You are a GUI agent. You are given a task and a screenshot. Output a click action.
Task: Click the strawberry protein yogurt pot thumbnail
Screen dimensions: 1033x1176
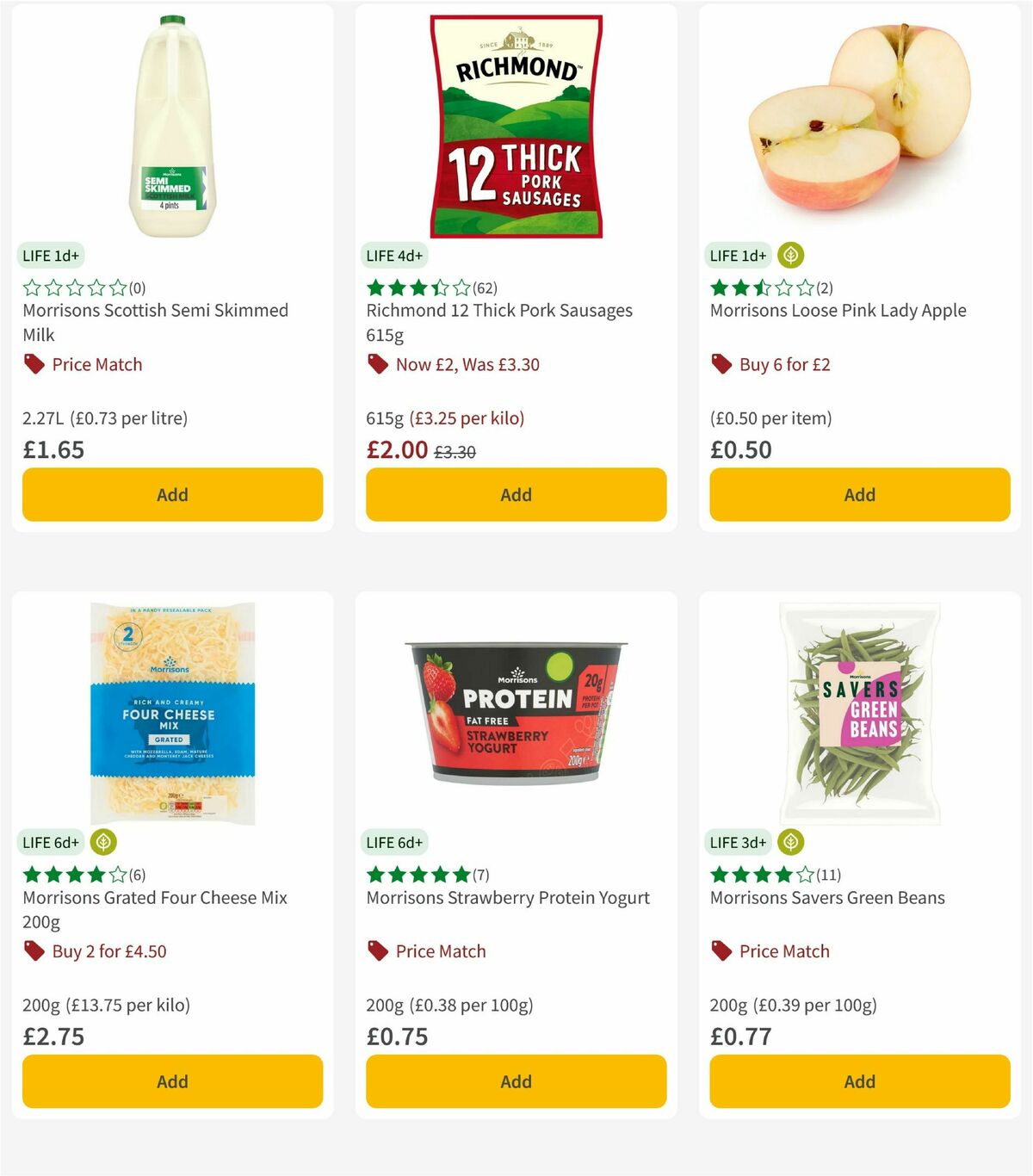[515, 715]
